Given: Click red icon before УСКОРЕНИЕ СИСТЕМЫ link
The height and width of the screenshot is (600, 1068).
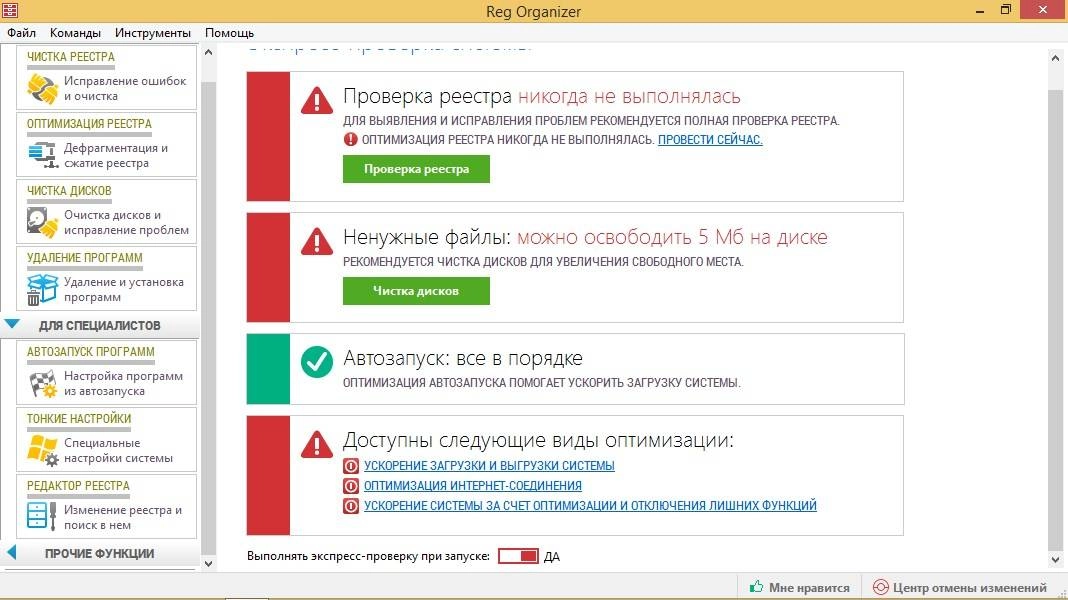Looking at the screenshot, I should [351, 506].
